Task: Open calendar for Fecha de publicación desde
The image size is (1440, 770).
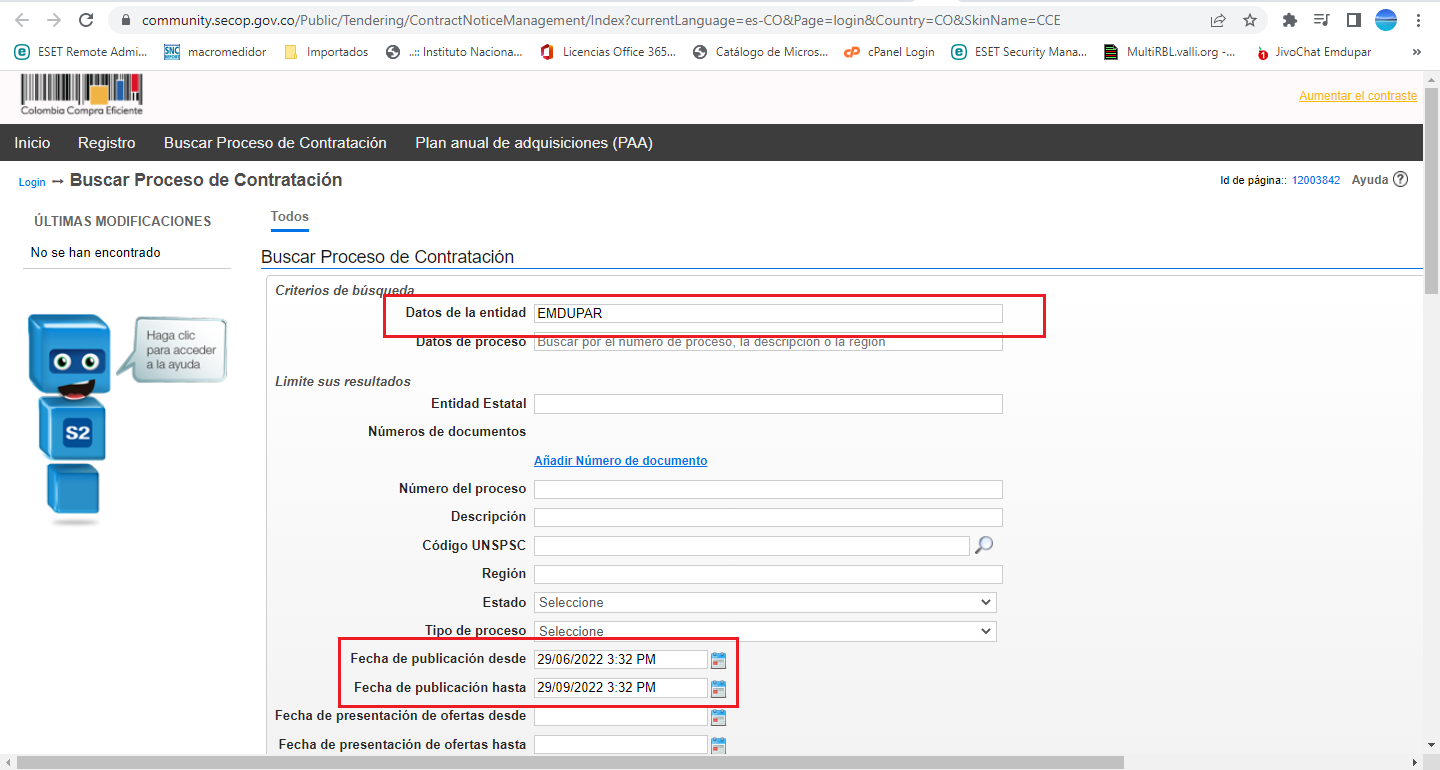Action: pos(718,659)
